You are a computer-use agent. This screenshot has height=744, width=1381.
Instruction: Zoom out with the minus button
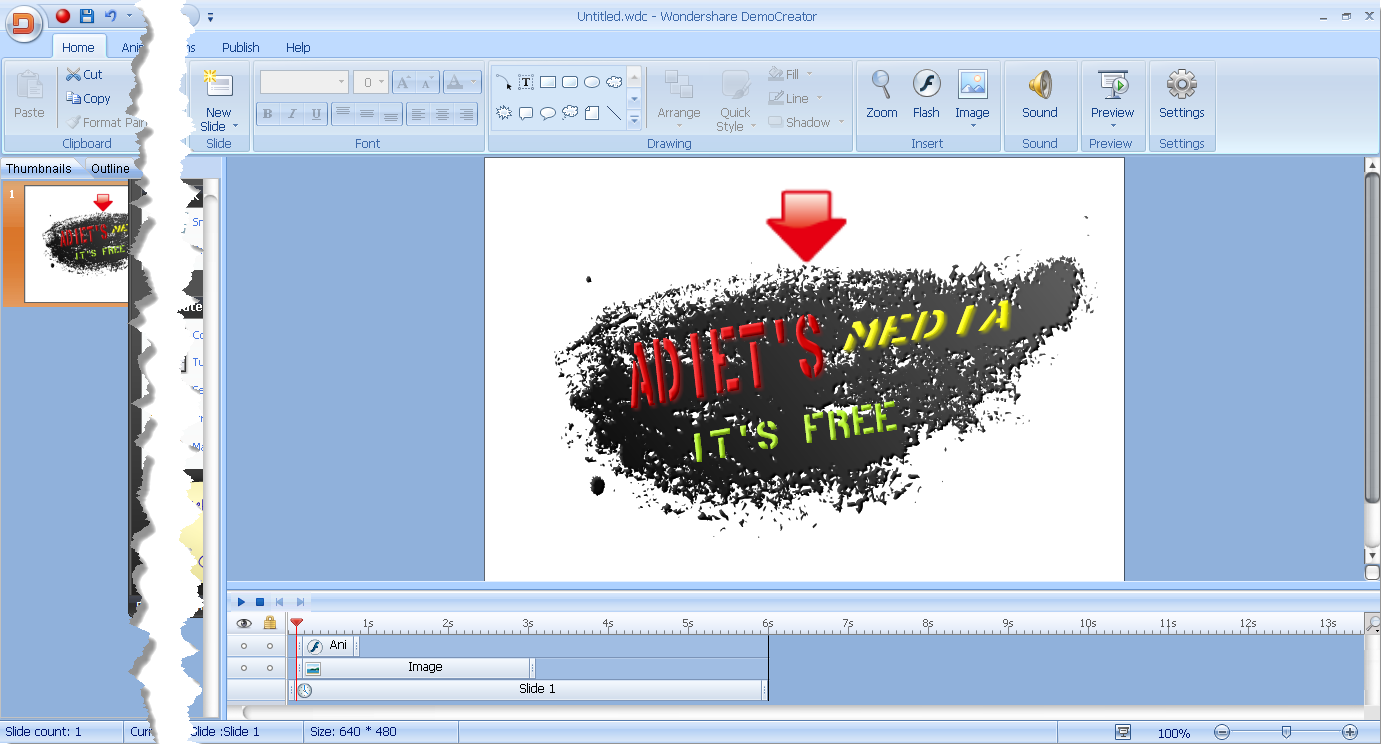coord(1222,732)
